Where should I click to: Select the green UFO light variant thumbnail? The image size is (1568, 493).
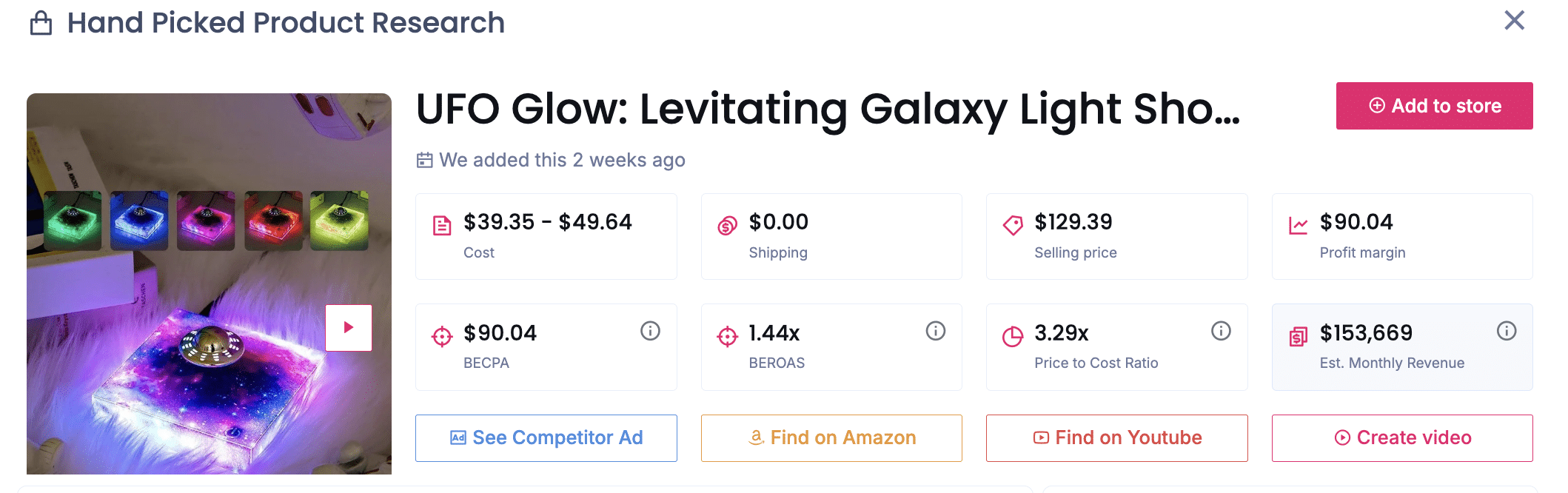click(73, 221)
